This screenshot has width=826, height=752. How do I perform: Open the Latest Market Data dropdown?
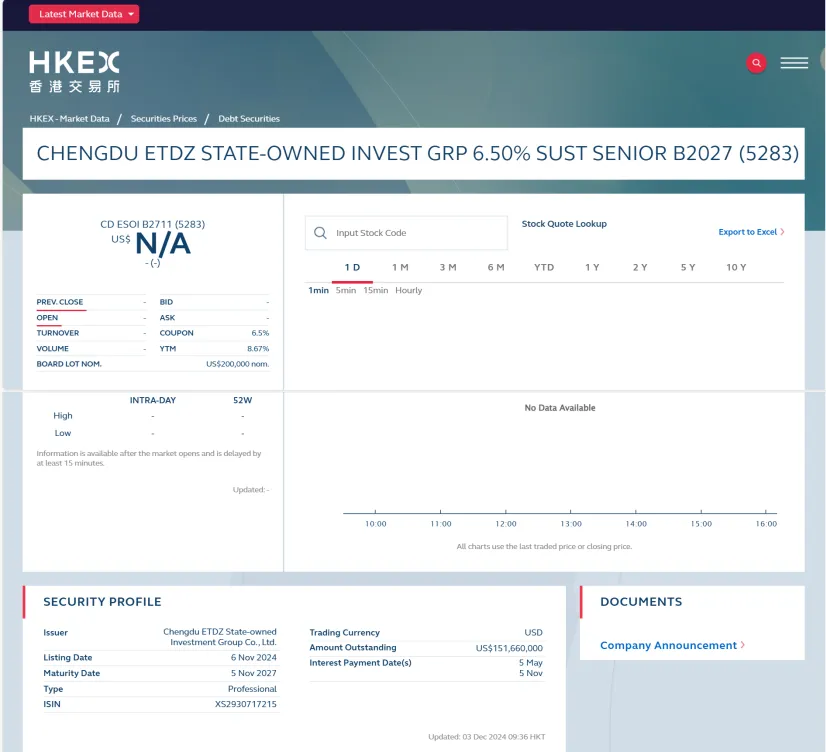[84, 14]
